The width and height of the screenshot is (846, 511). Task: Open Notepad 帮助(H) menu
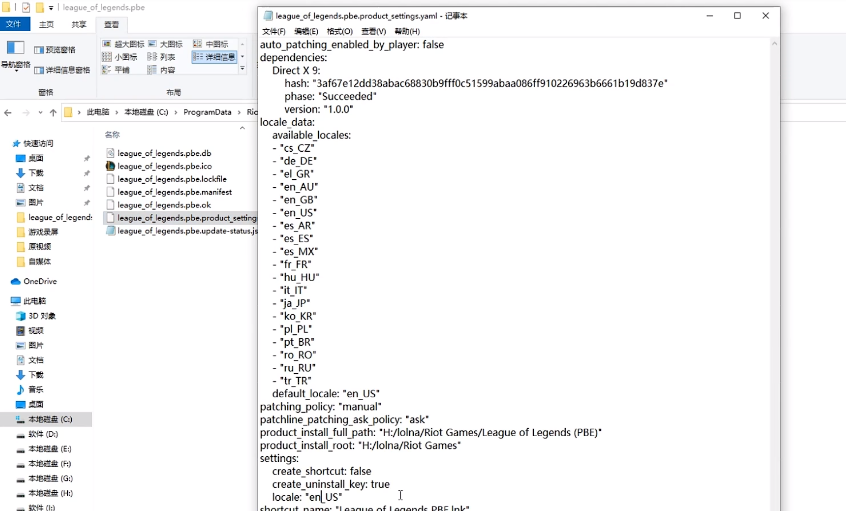click(407, 31)
